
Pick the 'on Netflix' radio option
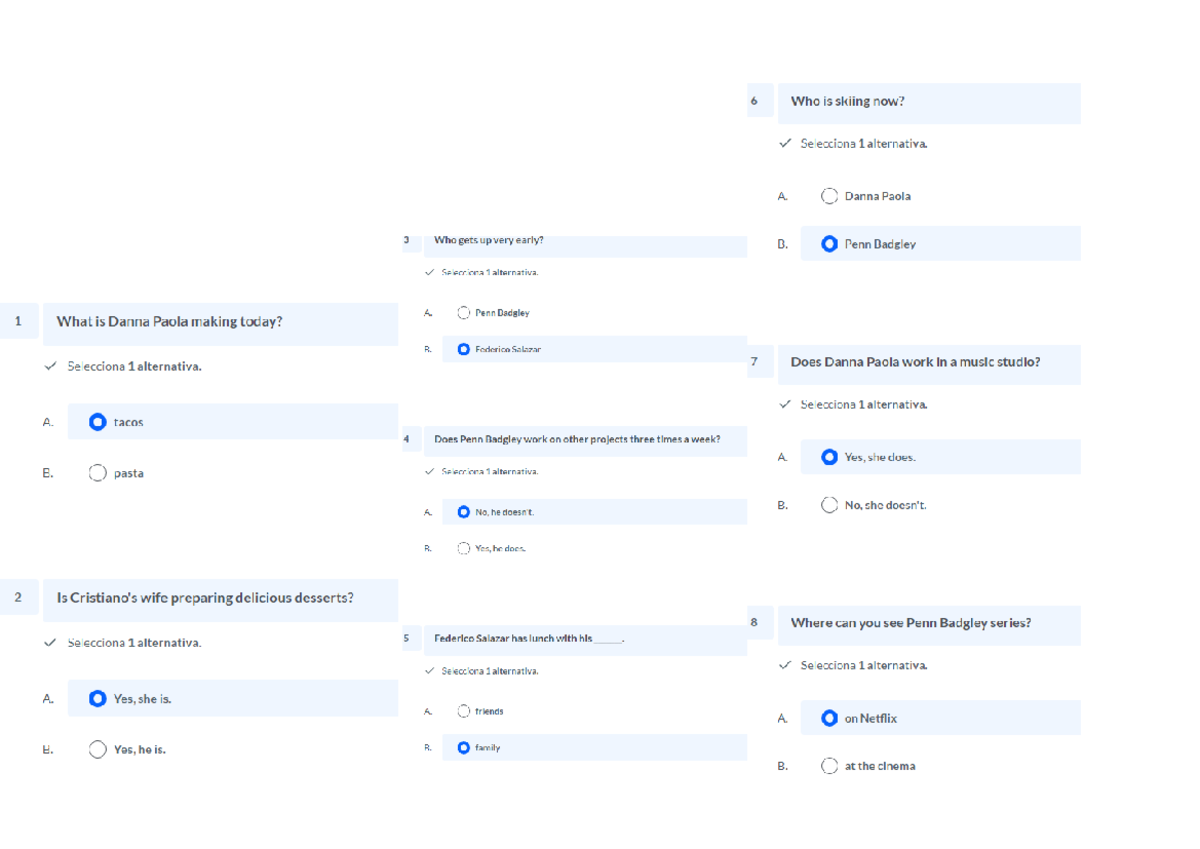829,718
